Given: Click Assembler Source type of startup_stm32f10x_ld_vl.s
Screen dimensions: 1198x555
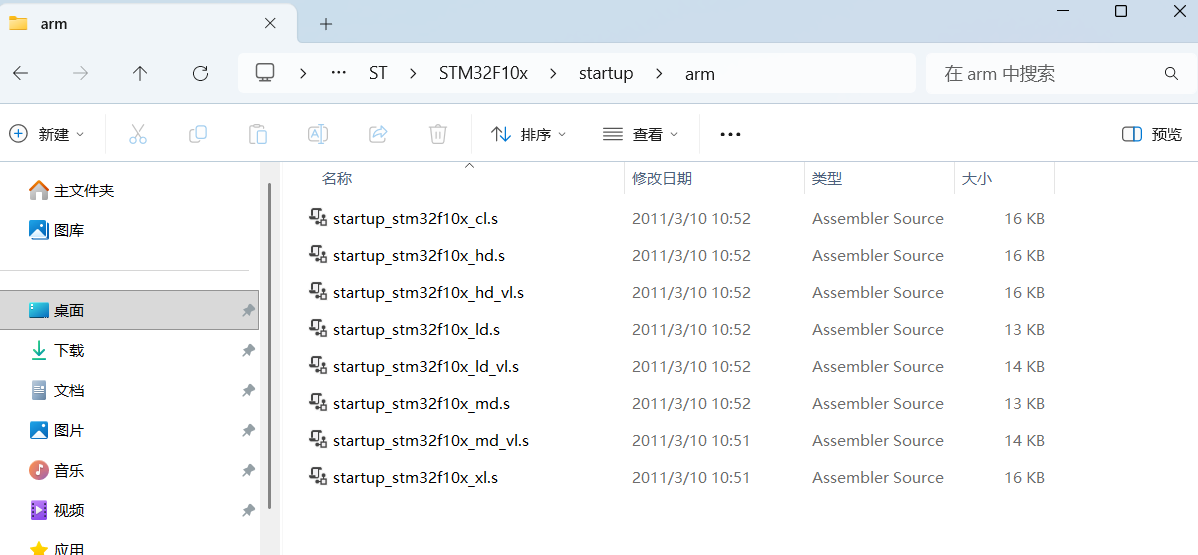Looking at the screenshot, I should (878, 366).
